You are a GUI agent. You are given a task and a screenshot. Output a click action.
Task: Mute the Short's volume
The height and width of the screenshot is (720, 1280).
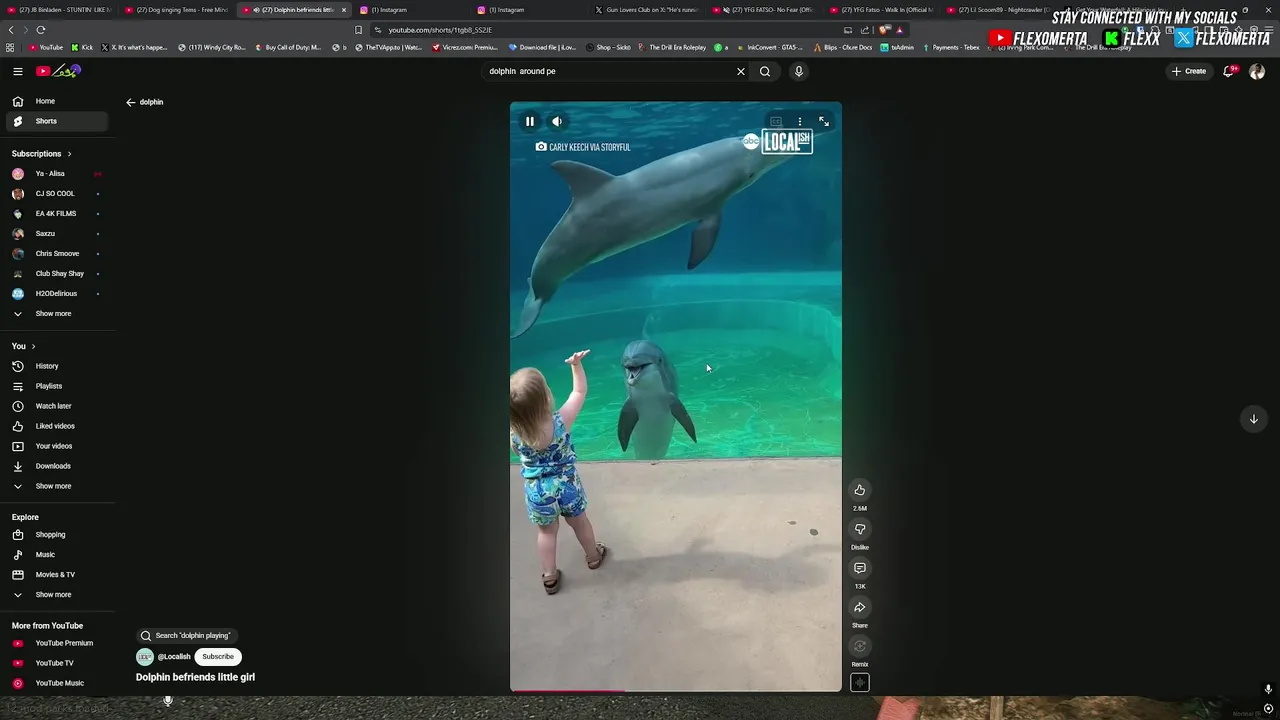(557, 122)
